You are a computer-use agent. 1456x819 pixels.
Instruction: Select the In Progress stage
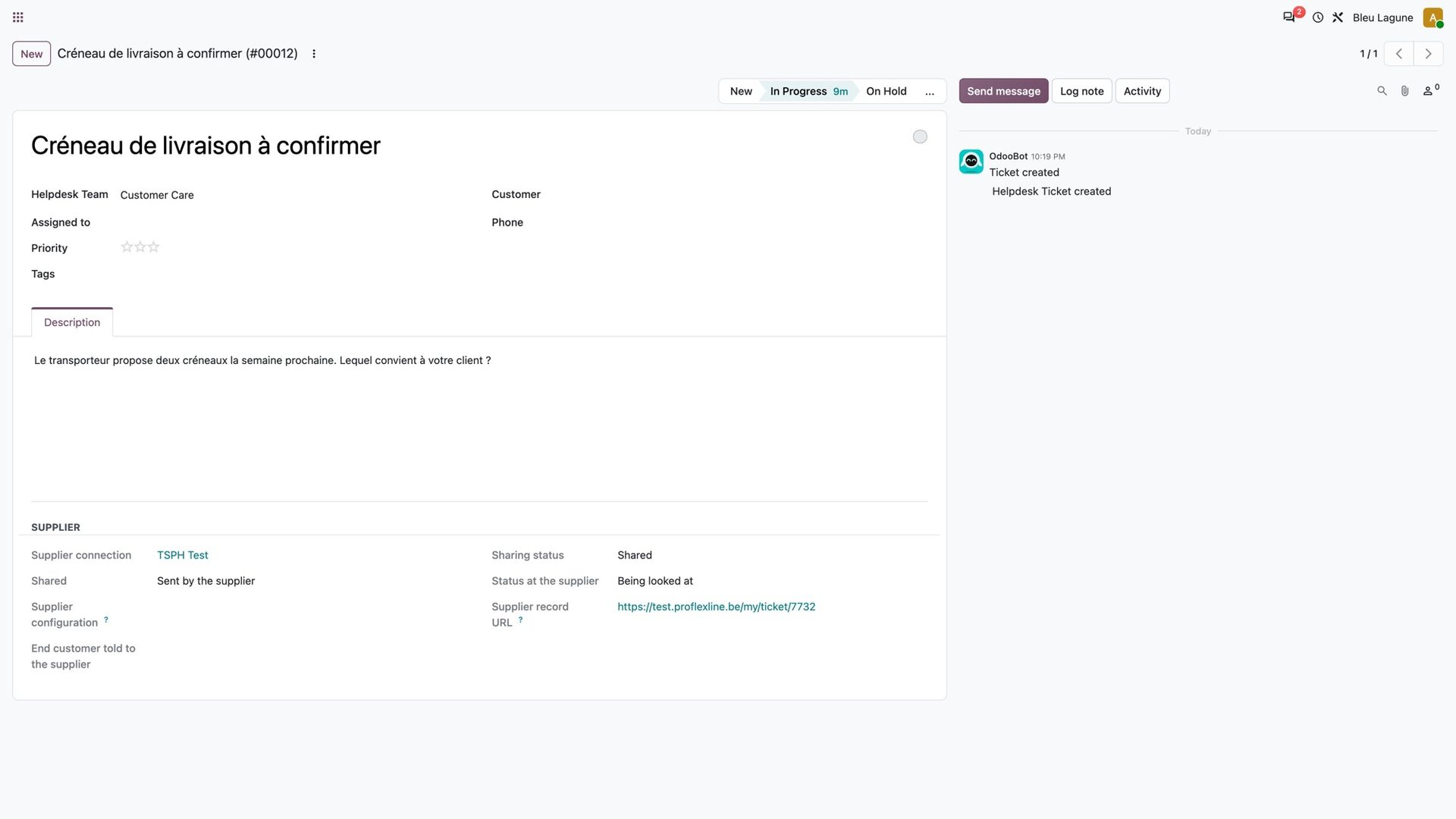click(x=808, y=91)
